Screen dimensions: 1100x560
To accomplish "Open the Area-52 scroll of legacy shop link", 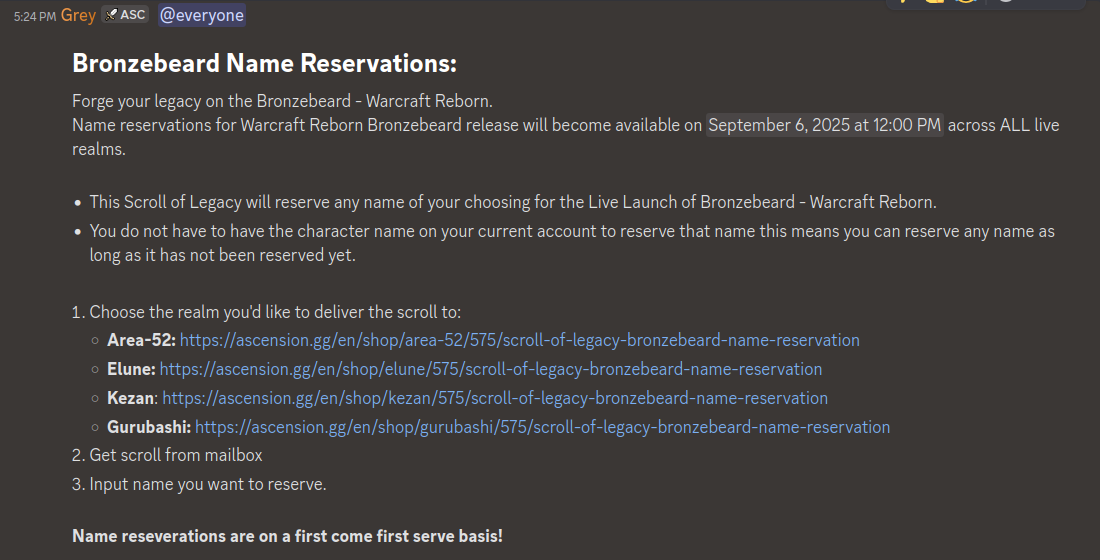I will tap(519, 340).
